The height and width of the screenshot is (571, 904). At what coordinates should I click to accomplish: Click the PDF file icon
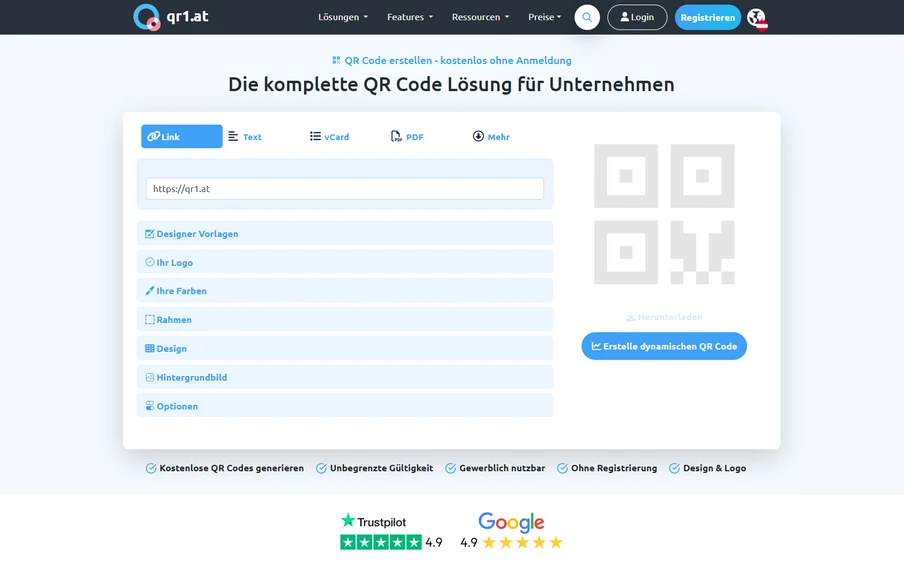(396, 137)
